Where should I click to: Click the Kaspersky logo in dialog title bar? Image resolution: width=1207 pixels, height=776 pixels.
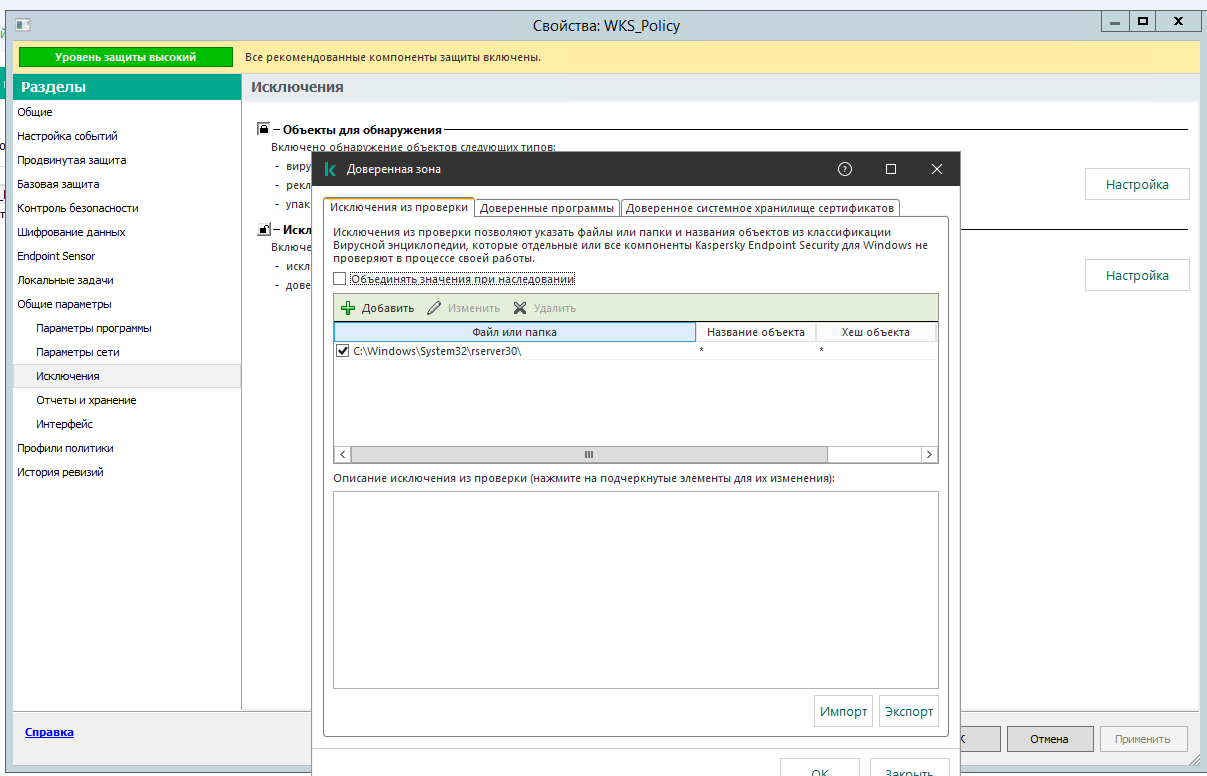[x=330, y=169]
